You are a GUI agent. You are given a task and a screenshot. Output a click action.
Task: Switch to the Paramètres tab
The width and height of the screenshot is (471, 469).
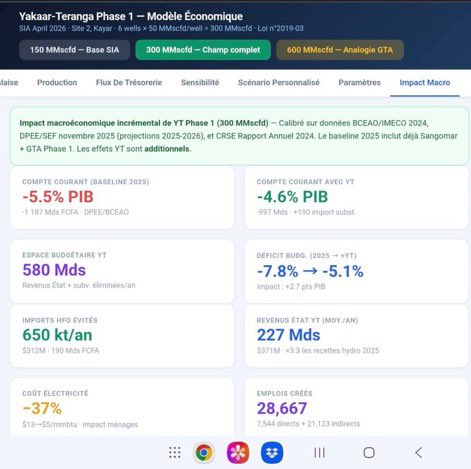point(359,83)
